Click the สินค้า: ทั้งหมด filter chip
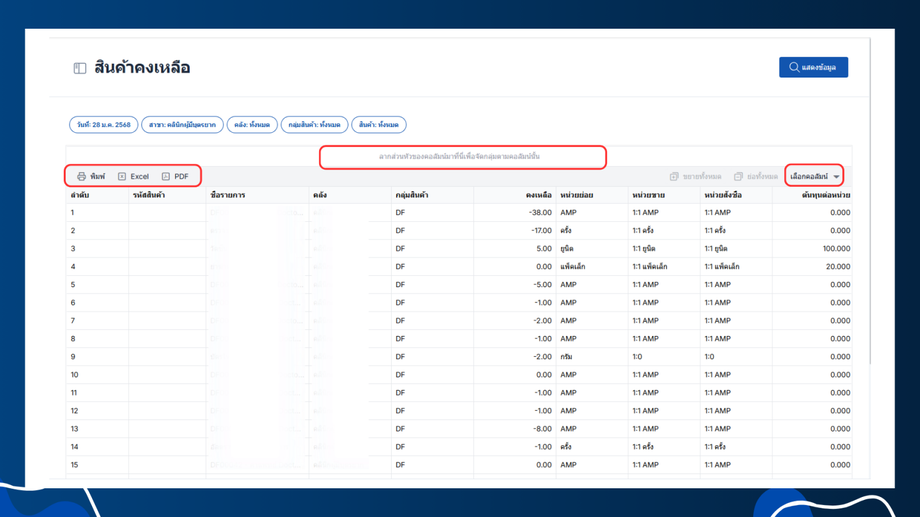This screenshot has height=517, width=920. tap(379, 125)
